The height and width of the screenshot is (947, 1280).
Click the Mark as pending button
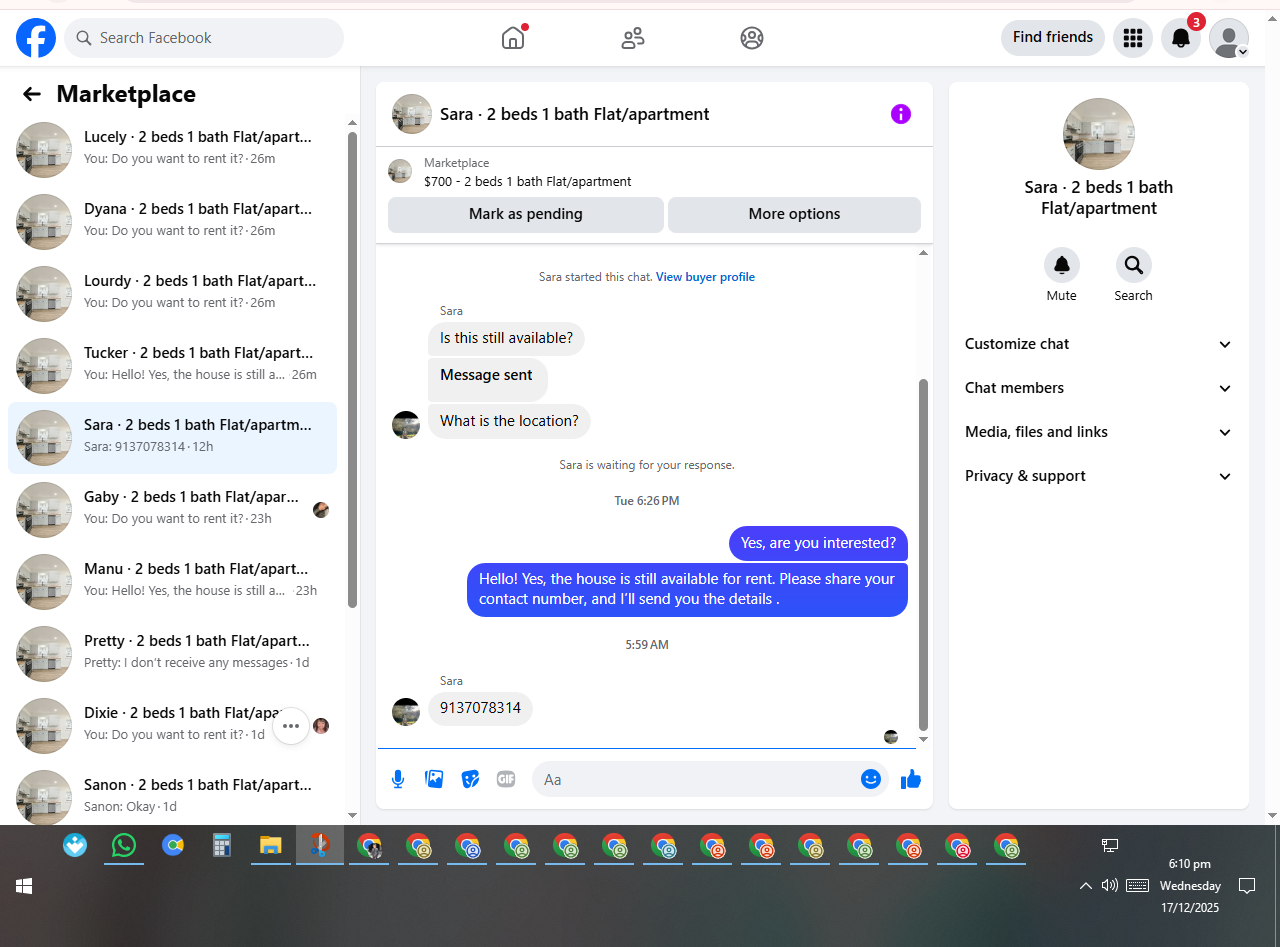pyautogui.click(x=526, y=214)
